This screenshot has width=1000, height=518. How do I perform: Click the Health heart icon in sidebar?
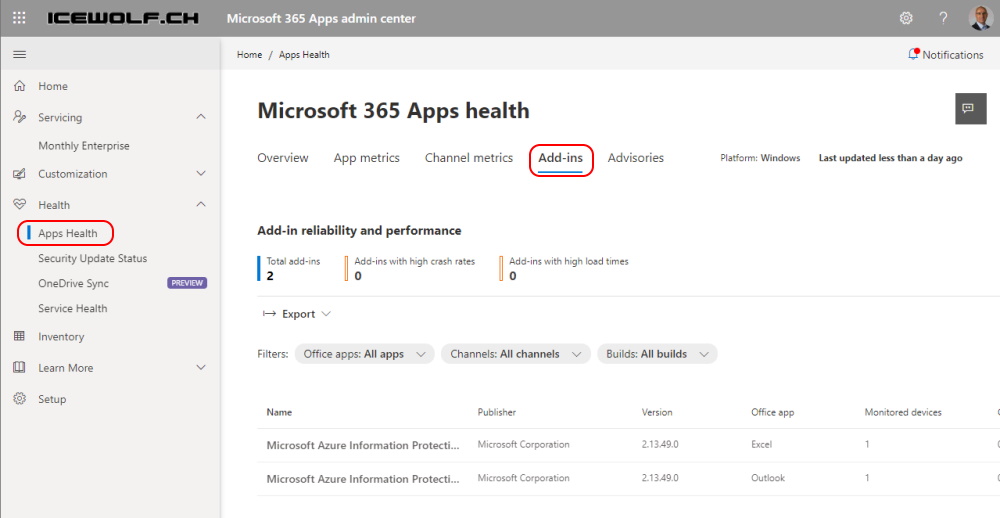pyautogui.click(x=20, y=205)
